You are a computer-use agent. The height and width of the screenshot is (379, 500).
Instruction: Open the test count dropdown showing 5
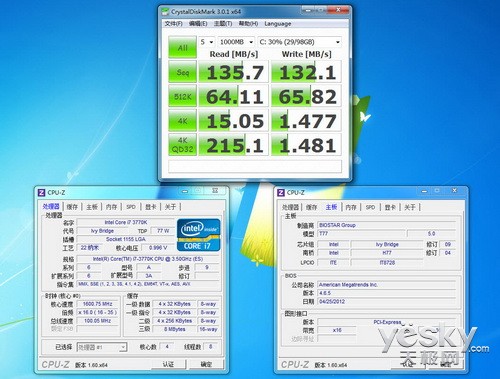(207, 42)
